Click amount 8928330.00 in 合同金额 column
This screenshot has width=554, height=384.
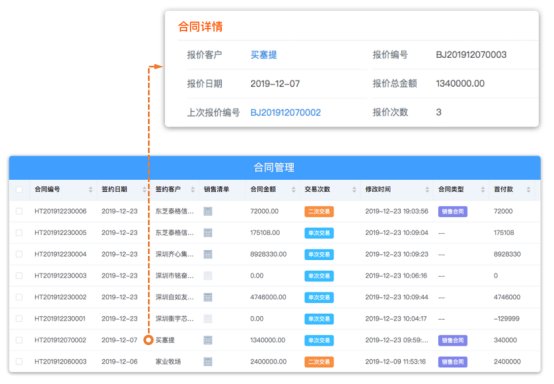click(x=269, y=254)
